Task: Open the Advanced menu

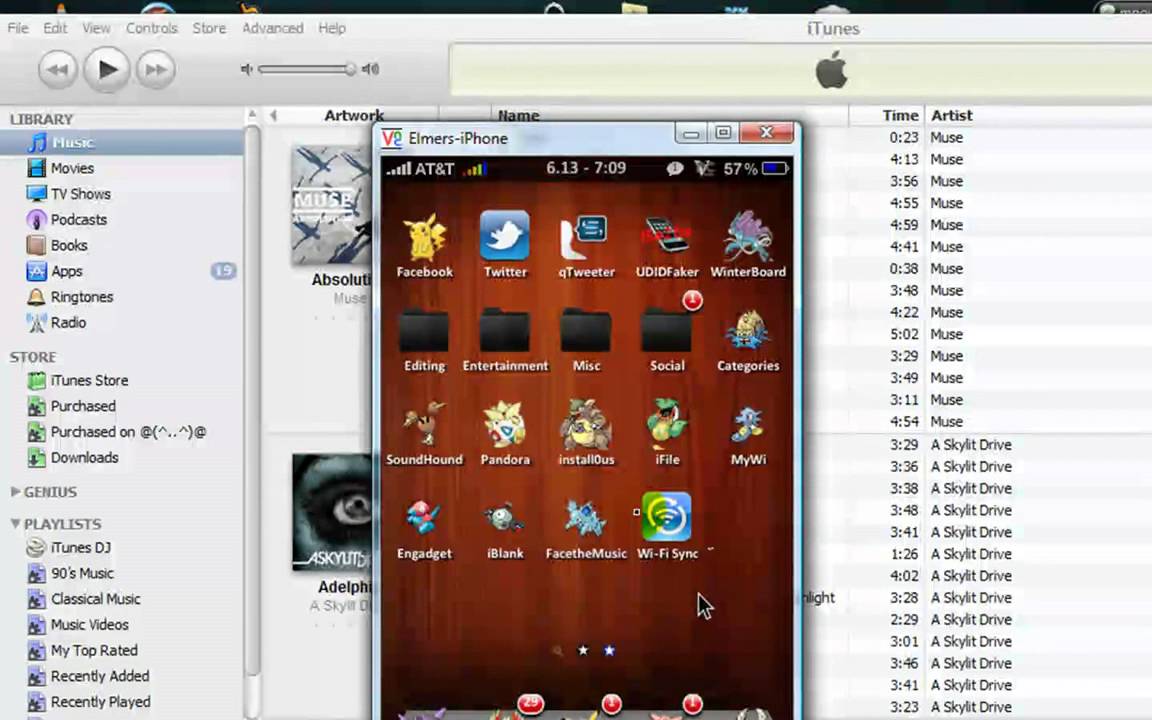Action: click(x=273, y=28)
